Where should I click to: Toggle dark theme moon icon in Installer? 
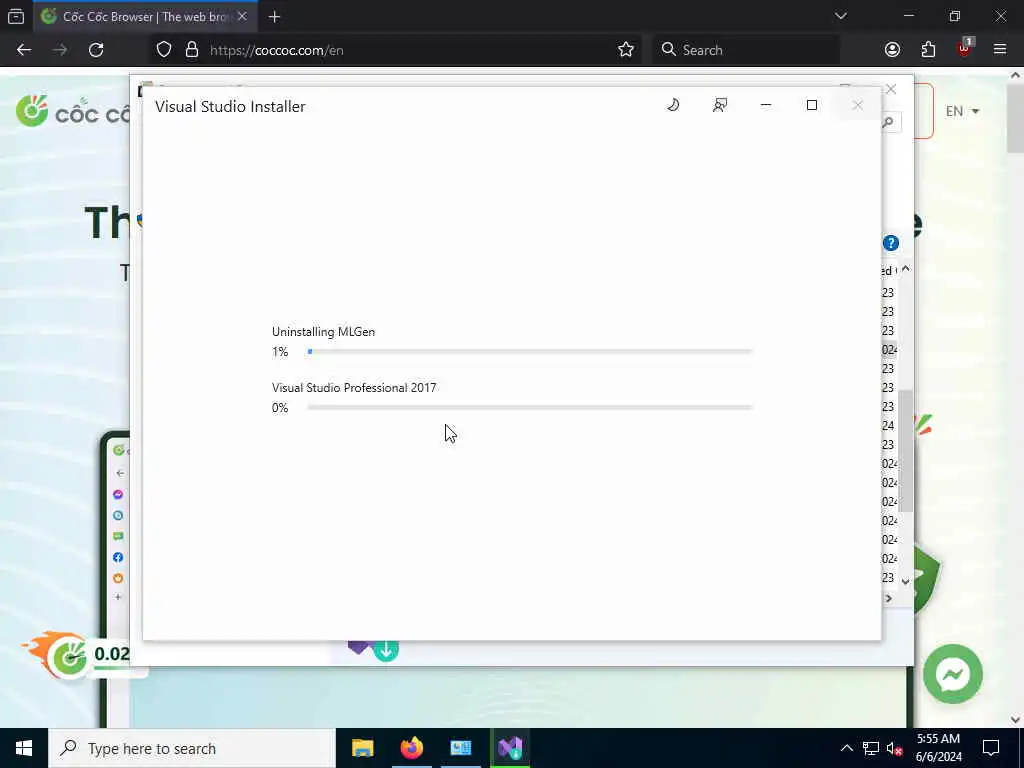point(673,105)
